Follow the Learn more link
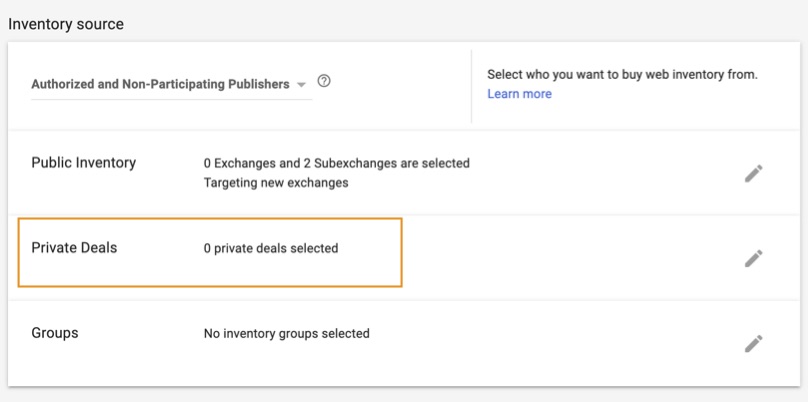The width and height of the screenshot is (808, 402). (x=519, y=94)
